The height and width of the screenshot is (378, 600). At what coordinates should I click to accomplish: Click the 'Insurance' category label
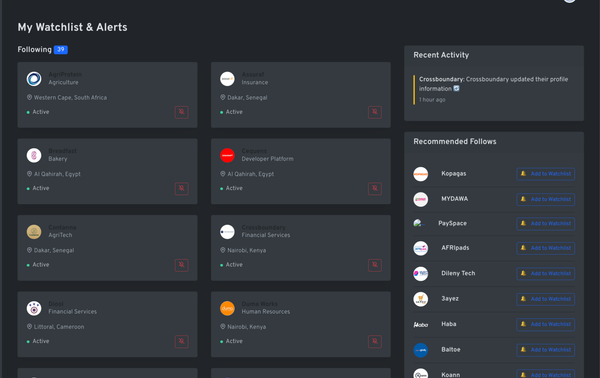[255, 83]
